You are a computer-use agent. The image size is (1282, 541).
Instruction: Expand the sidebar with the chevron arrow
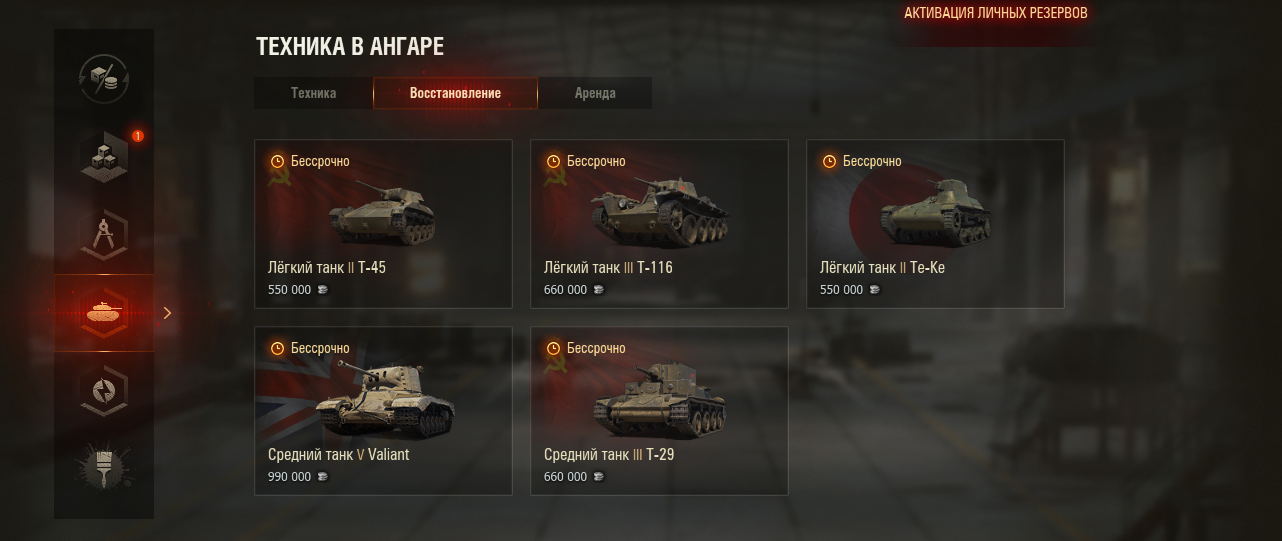point(167,313)
